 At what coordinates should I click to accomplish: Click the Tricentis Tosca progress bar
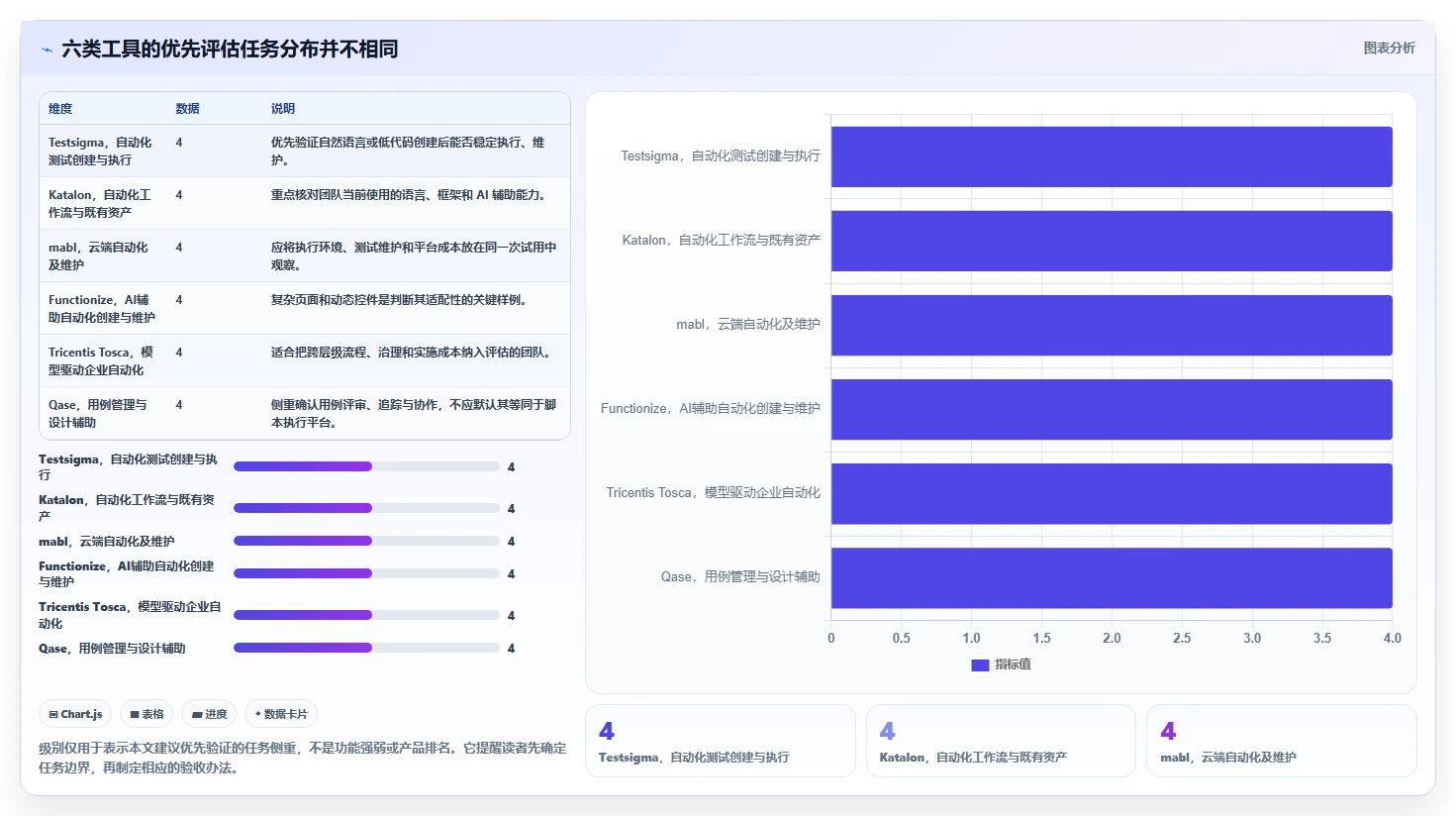366,615
